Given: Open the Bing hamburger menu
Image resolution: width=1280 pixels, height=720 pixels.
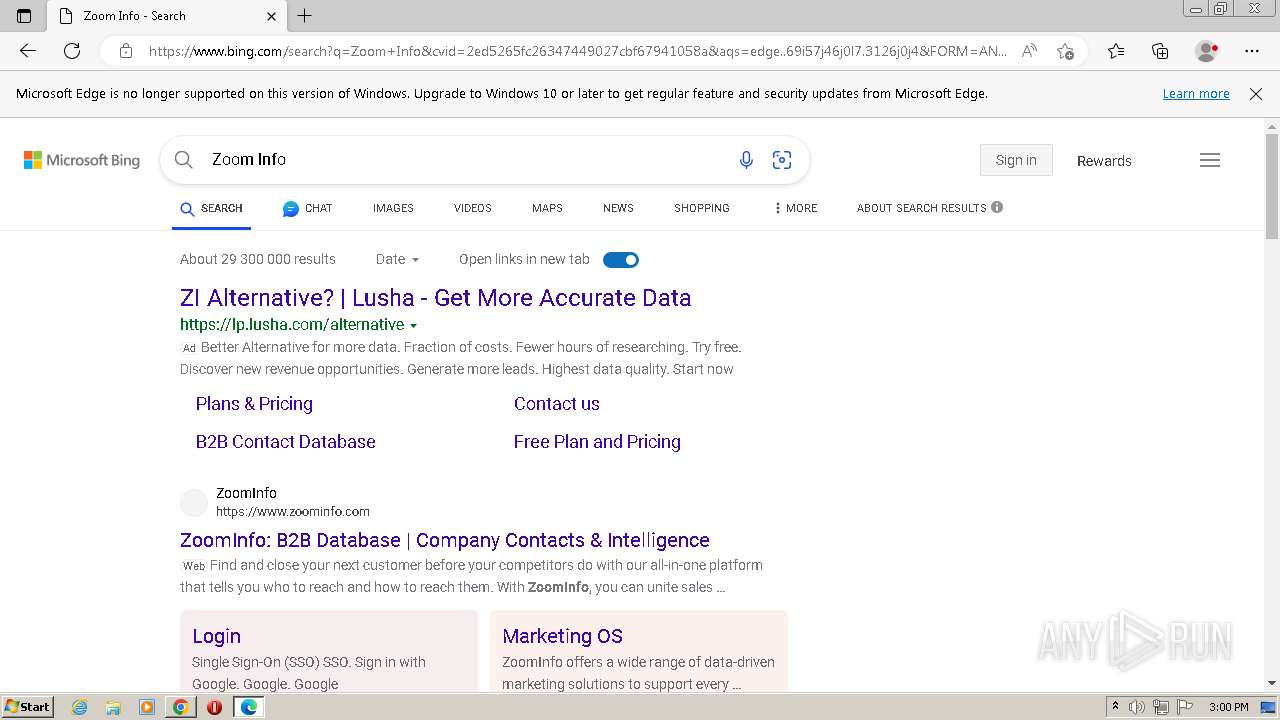Looking at the screenshot, I should pos(1210,160).
